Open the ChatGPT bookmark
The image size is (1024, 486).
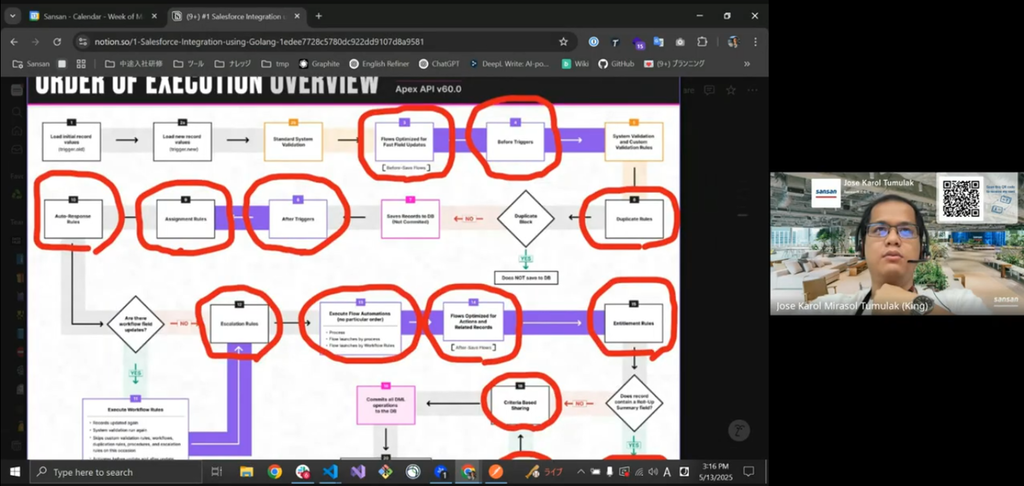click(x=439, y=63)
